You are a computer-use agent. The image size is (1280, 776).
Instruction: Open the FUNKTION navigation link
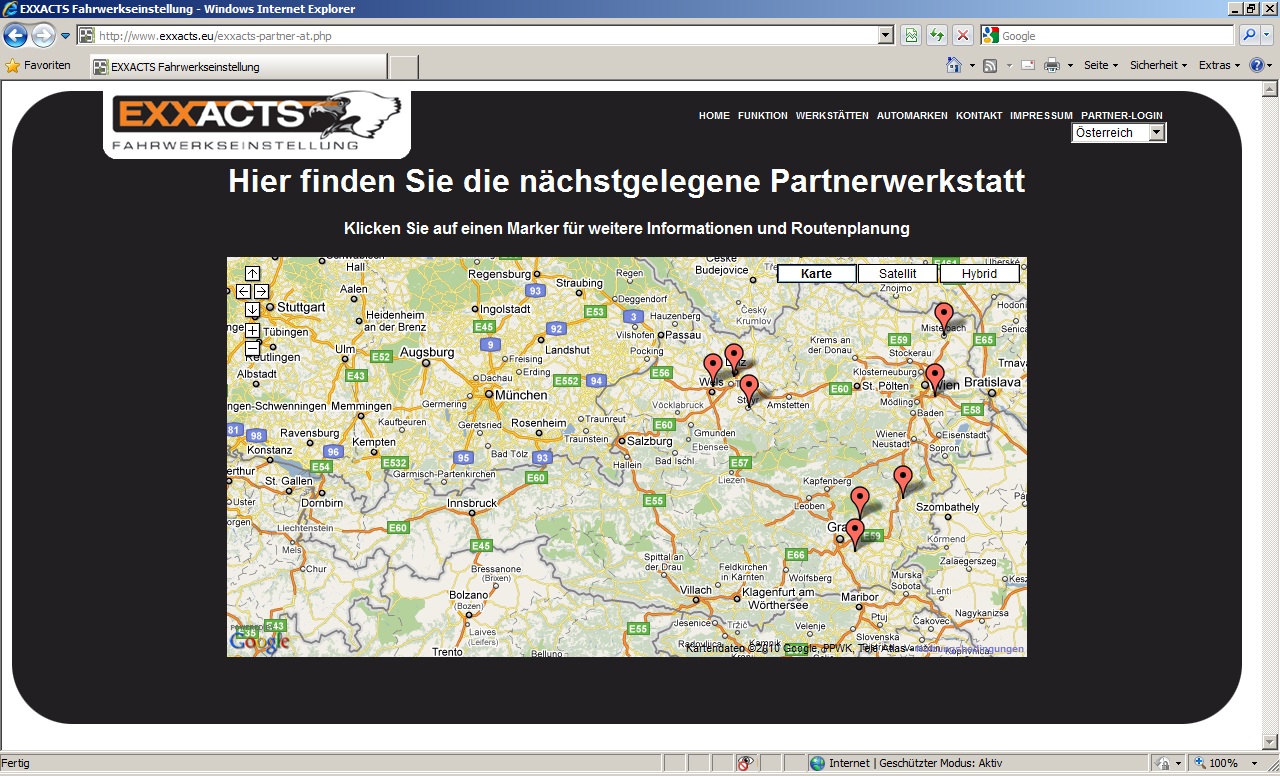[x=763, y=116]
